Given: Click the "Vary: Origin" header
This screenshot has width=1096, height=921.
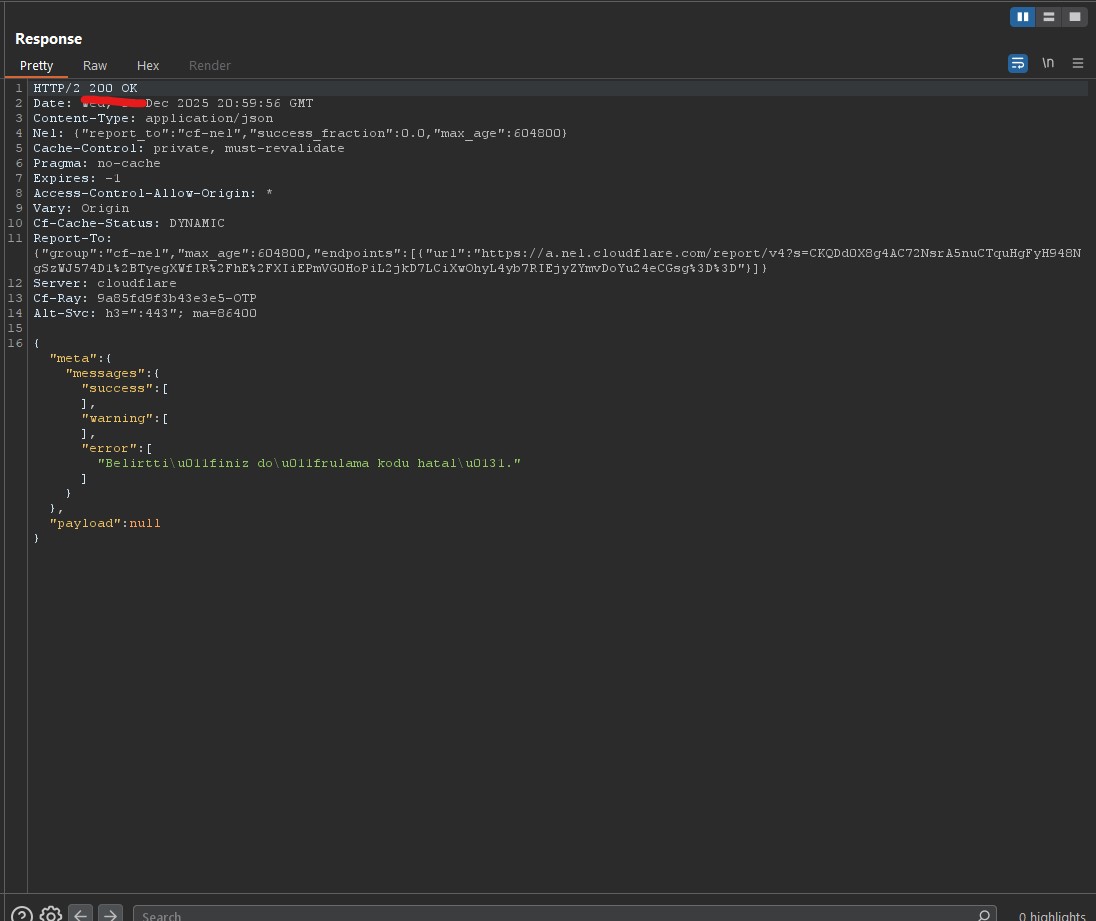Looking at the screenshot, I should tap(81, 208).
